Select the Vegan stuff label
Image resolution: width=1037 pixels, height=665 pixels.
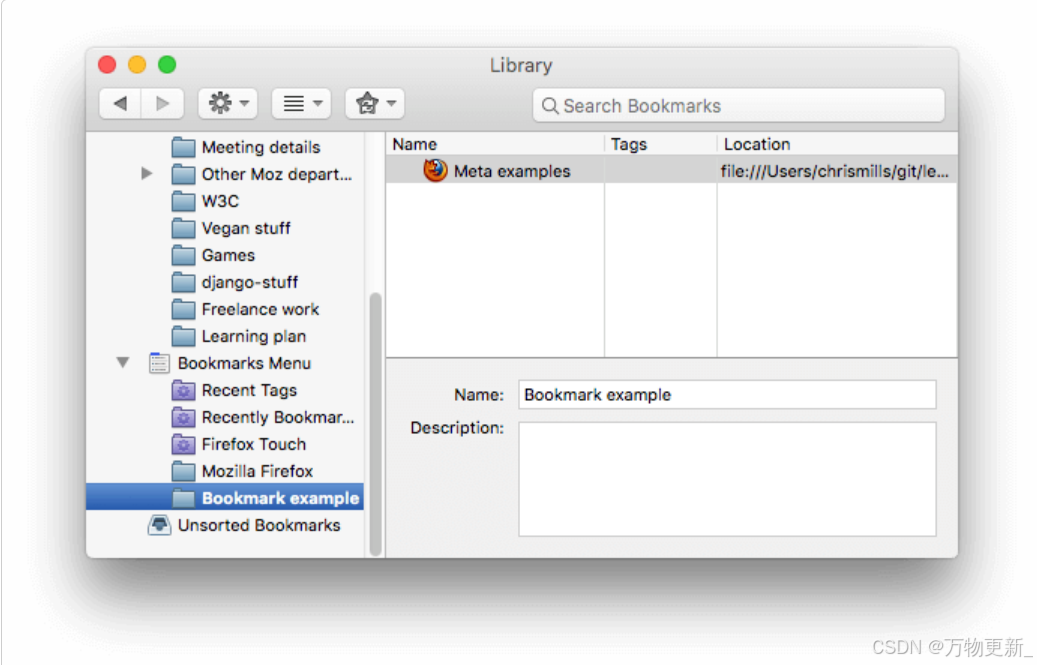246,228
